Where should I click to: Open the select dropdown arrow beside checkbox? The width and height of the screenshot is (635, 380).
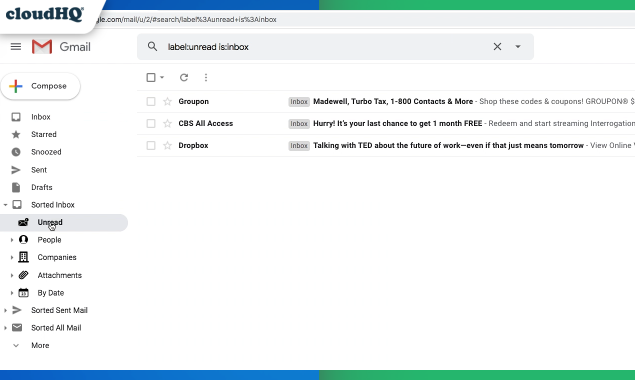(162, 77)
